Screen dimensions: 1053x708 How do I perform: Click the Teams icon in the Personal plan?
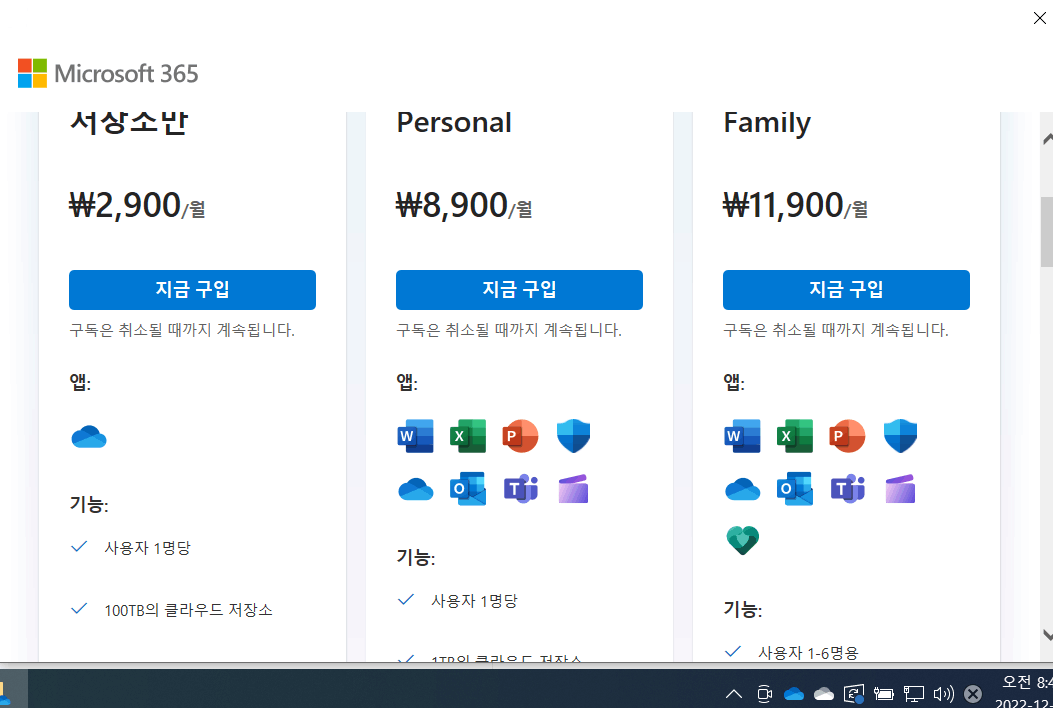click(521, 489)
